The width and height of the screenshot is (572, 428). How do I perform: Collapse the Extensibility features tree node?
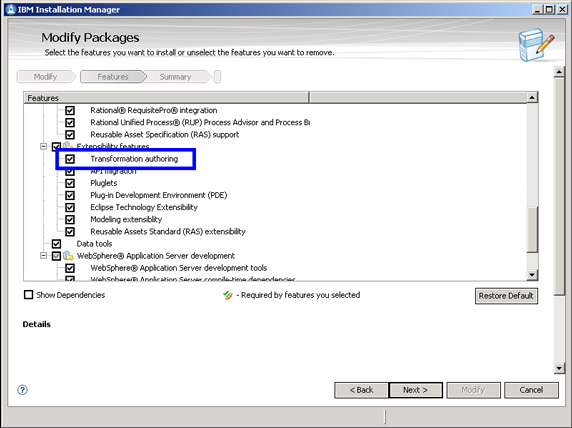coord(43,146)
